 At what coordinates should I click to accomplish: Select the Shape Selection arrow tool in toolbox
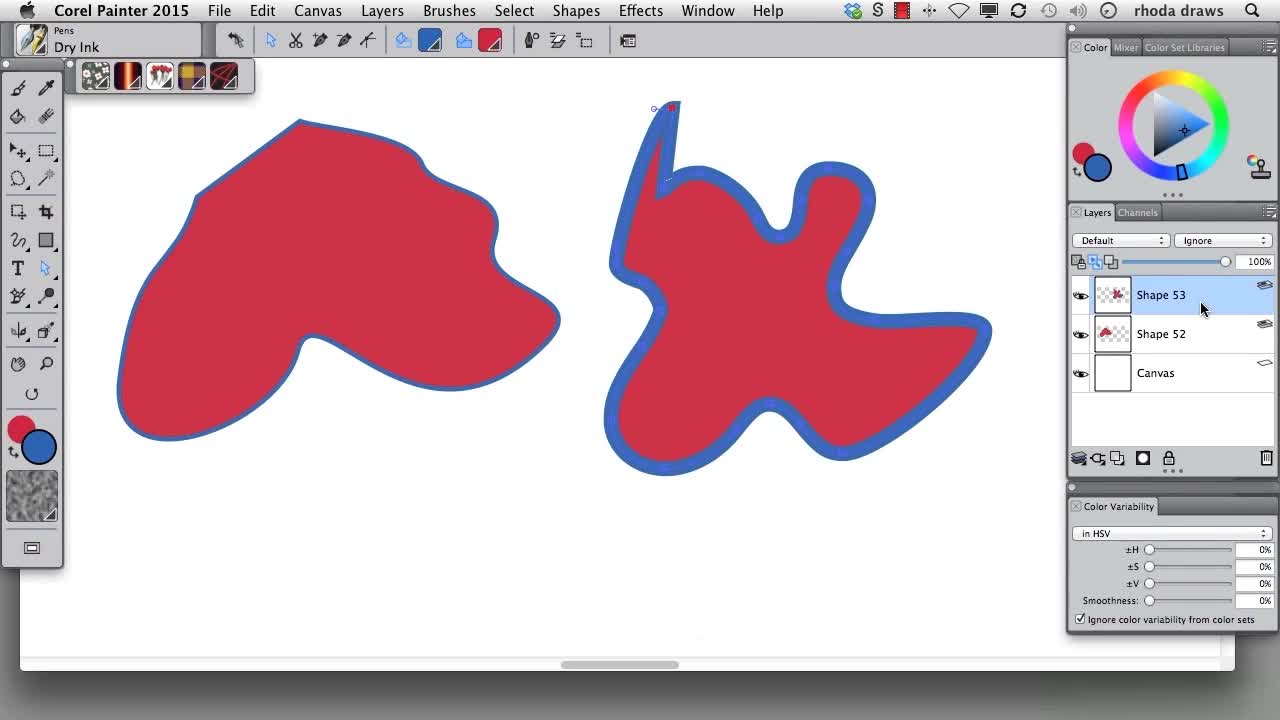click(46, 269)
